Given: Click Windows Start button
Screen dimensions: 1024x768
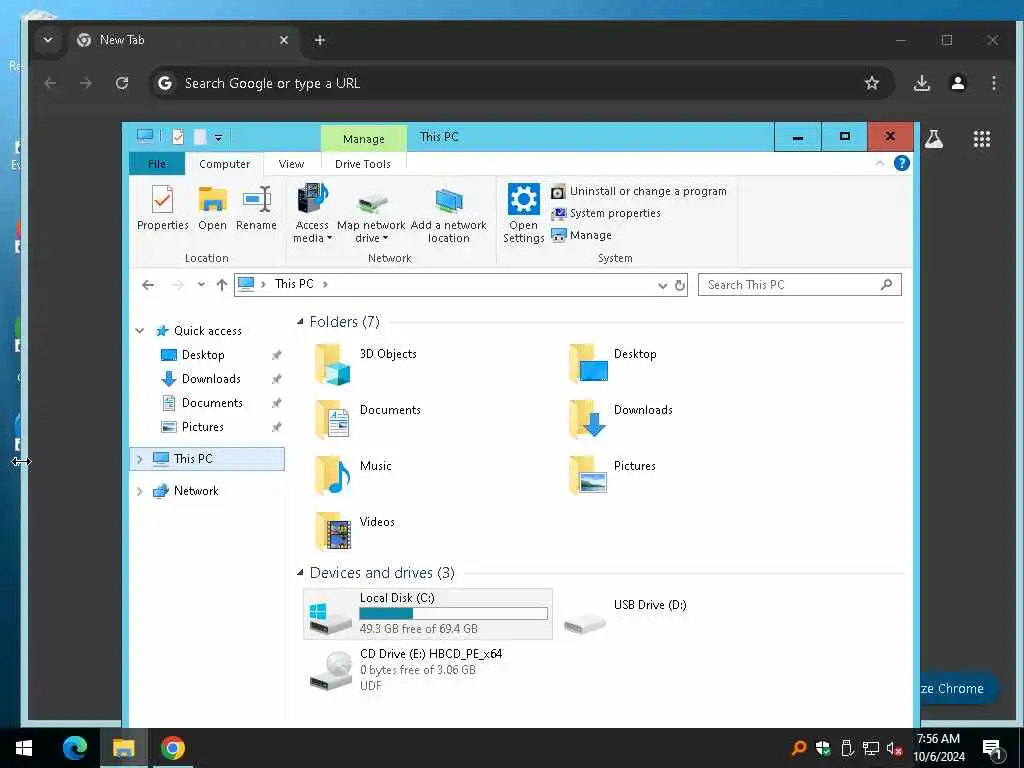Looking at the screenshot, I should coord(24,748).
